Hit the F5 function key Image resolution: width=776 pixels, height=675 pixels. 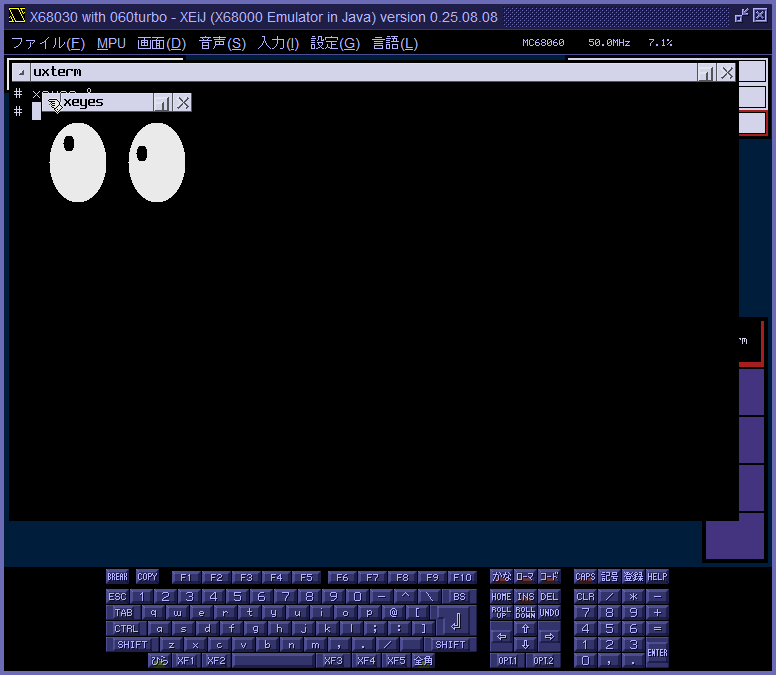click(x=306, y=577)
